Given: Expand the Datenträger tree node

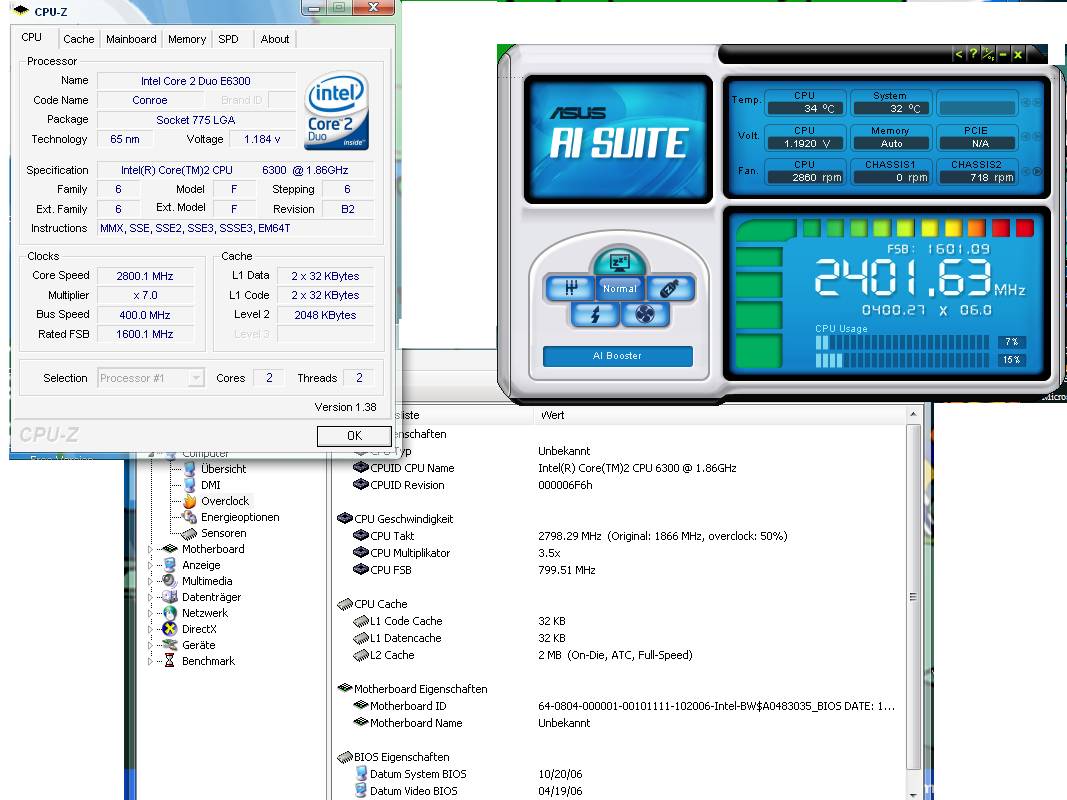Looking at the screenshot, I should [x=150, y=597].
